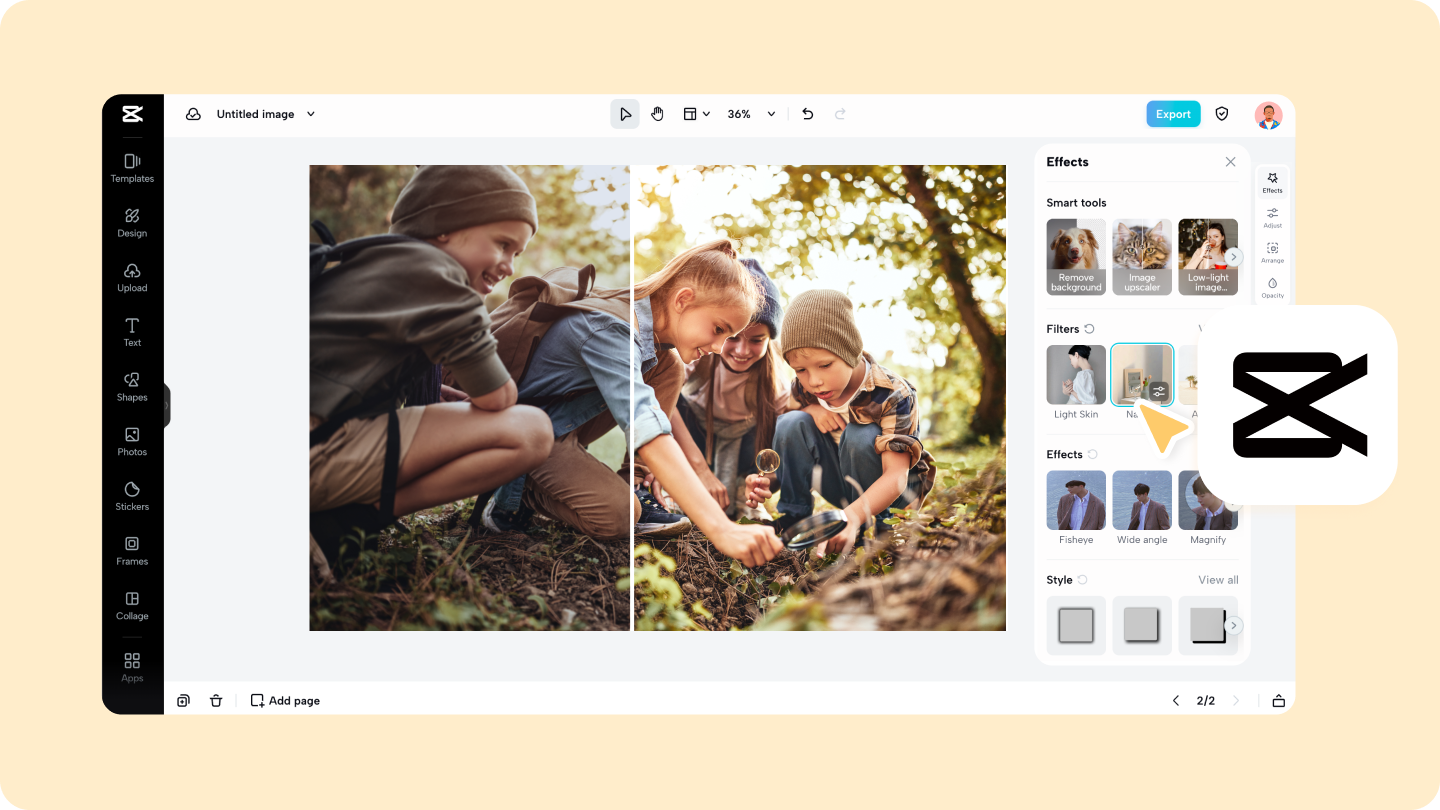Apply the second shadow style
Image resolution: width=1440 pixels, height=810 pixels.
(x=1142, y=625)
